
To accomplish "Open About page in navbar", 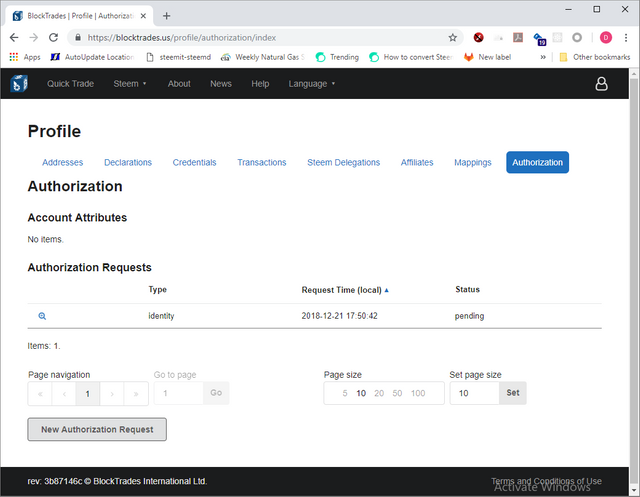I will point(179,84).
